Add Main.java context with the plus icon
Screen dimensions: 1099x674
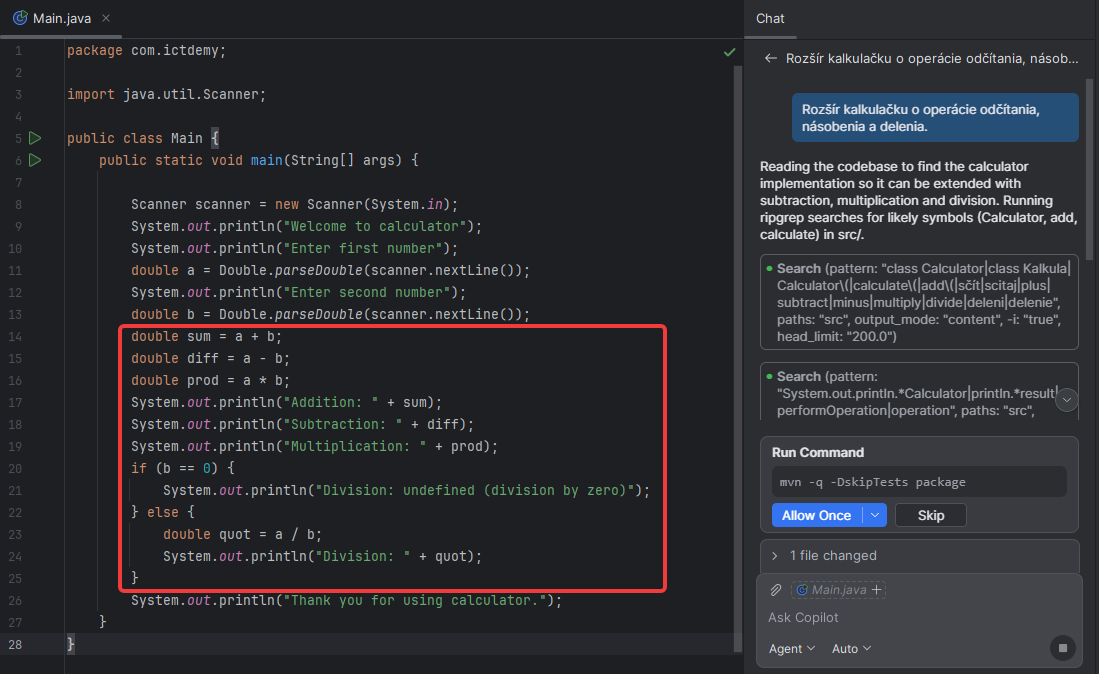876,590
